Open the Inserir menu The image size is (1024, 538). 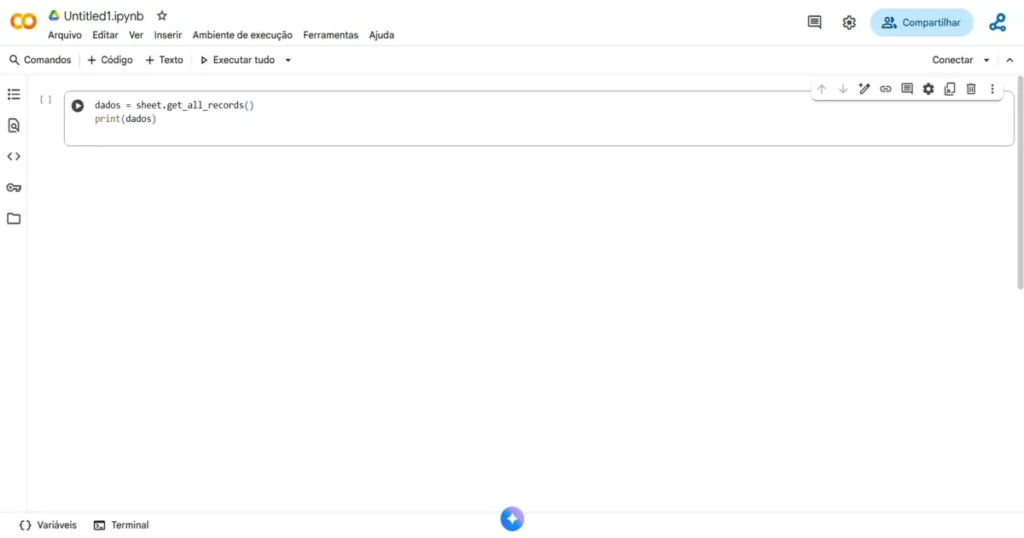coord(168,35)
